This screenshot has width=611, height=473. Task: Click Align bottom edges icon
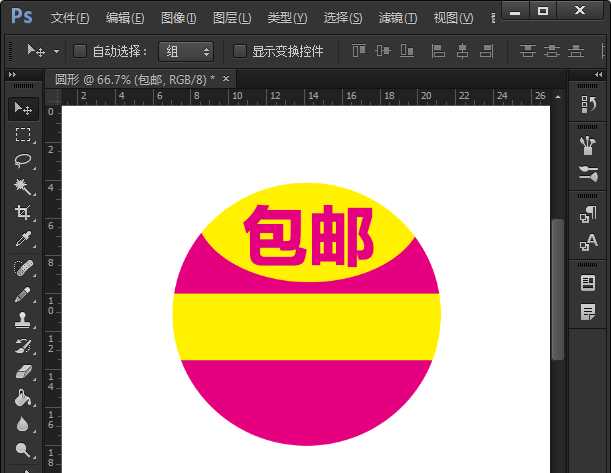[407, 51]
